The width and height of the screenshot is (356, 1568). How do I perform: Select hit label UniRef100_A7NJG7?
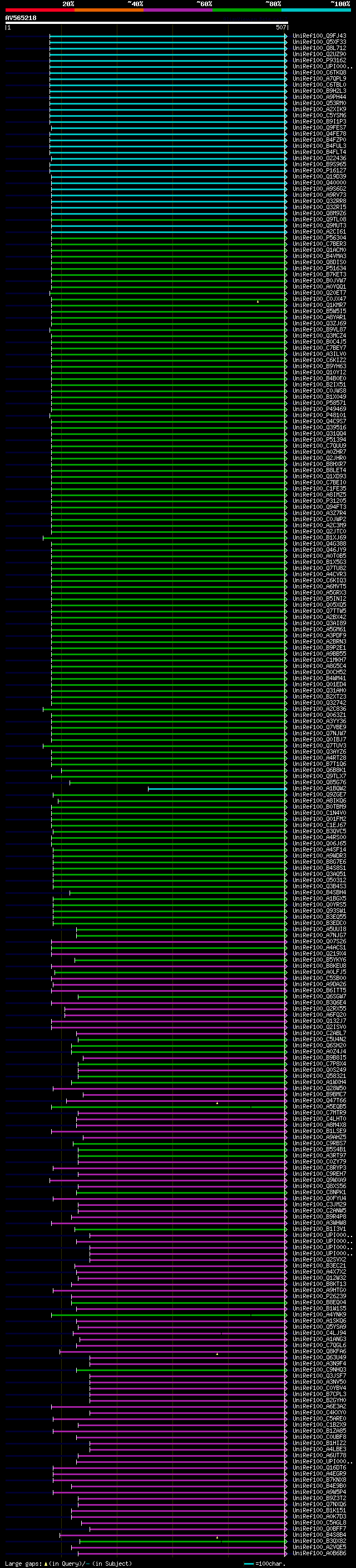click(x=319, y=935)
